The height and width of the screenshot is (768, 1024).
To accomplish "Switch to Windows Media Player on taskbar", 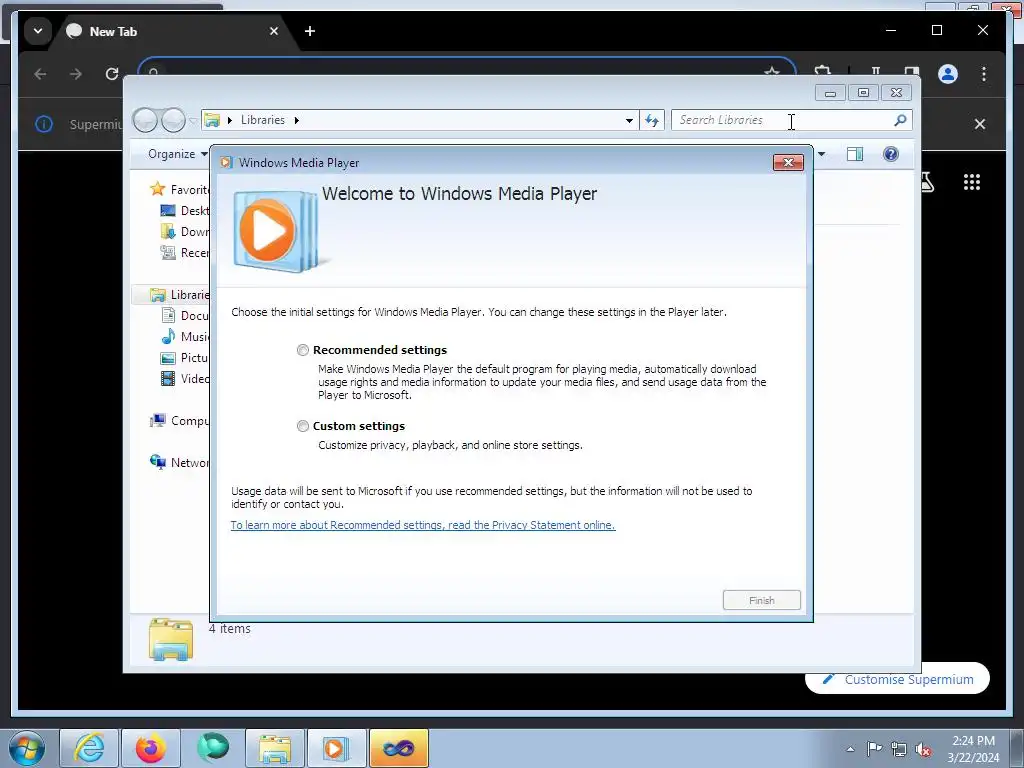I will (x=337, y=748).
